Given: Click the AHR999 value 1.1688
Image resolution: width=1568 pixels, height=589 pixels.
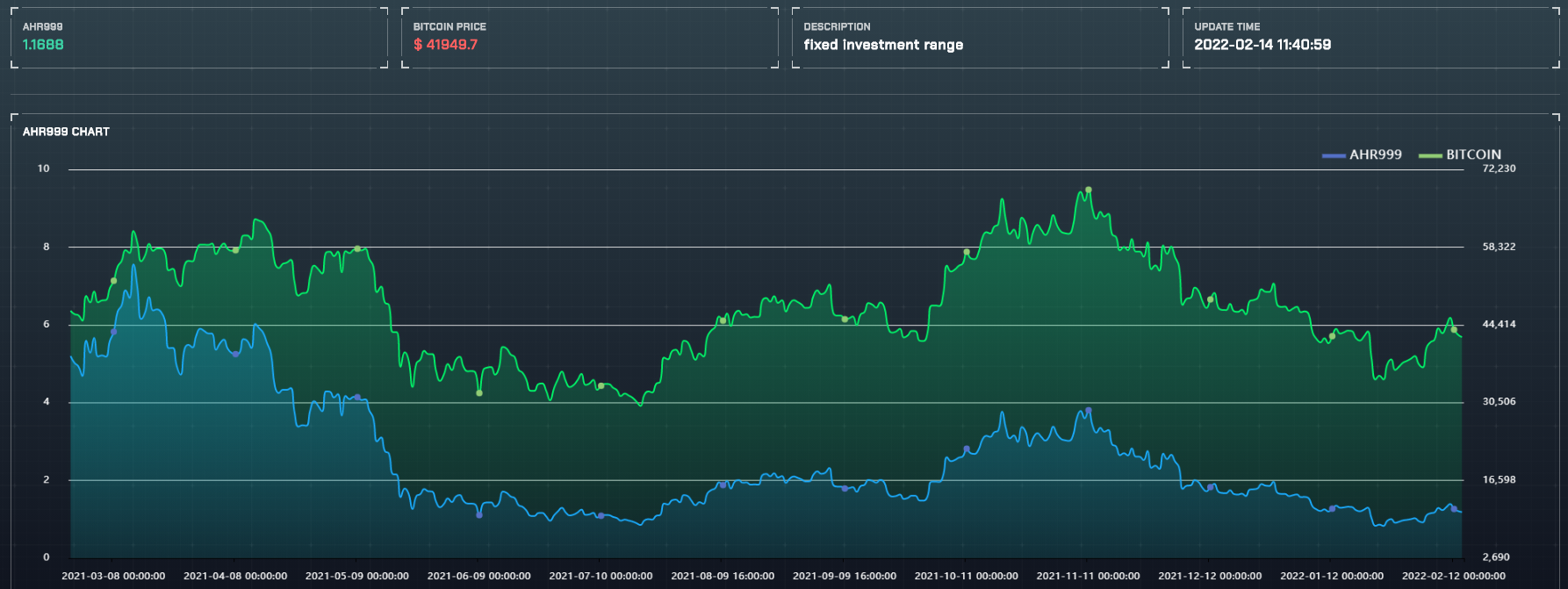Looking at the screenshot, I should point(43,45).
